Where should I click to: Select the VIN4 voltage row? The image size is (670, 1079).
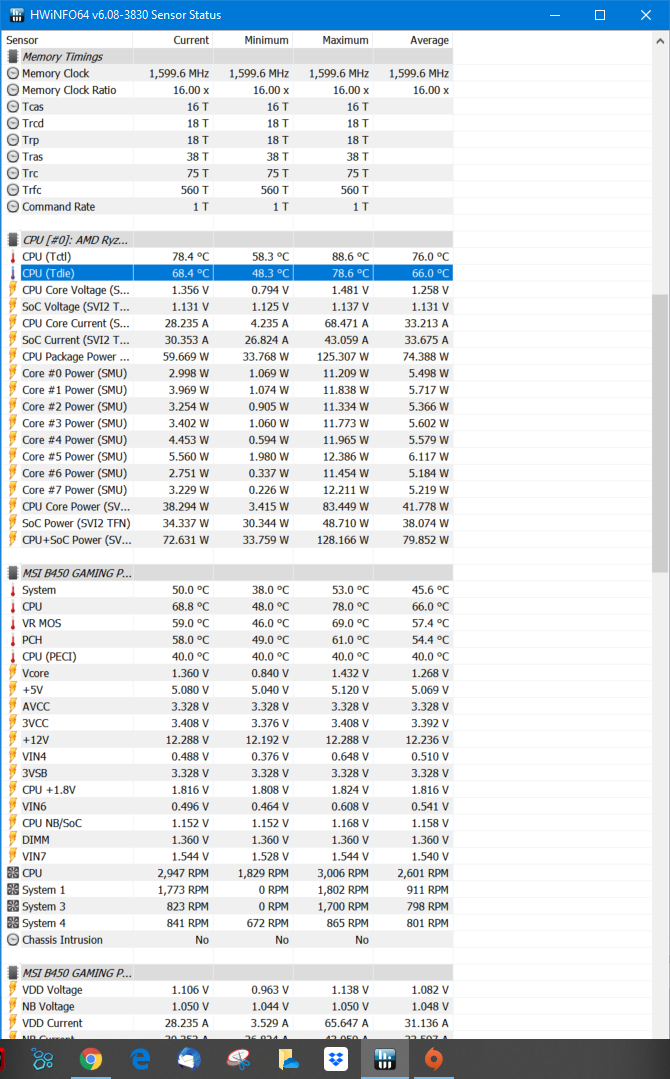tap(228, 756)
